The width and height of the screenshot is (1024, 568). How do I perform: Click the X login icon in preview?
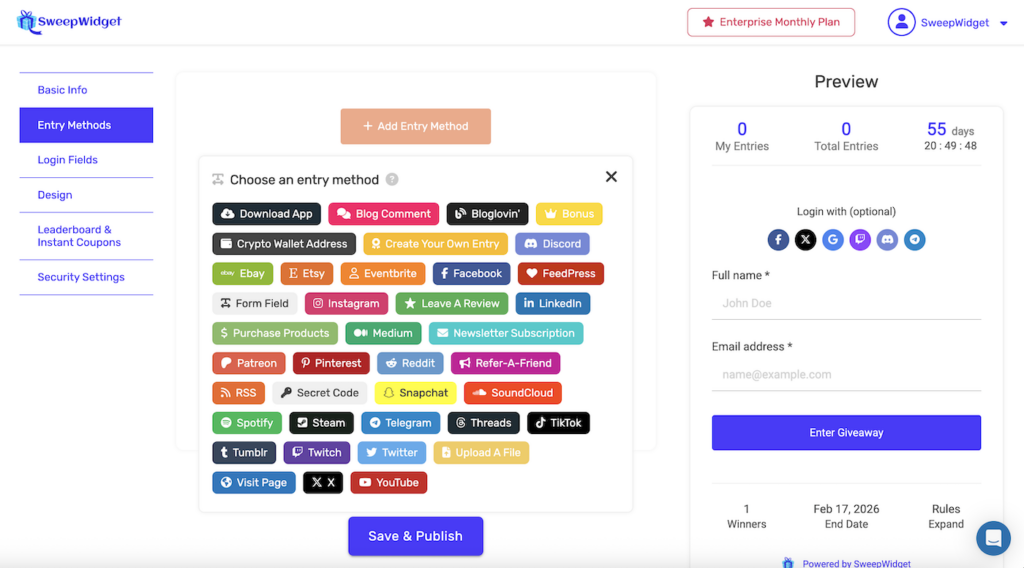point(806,240)
